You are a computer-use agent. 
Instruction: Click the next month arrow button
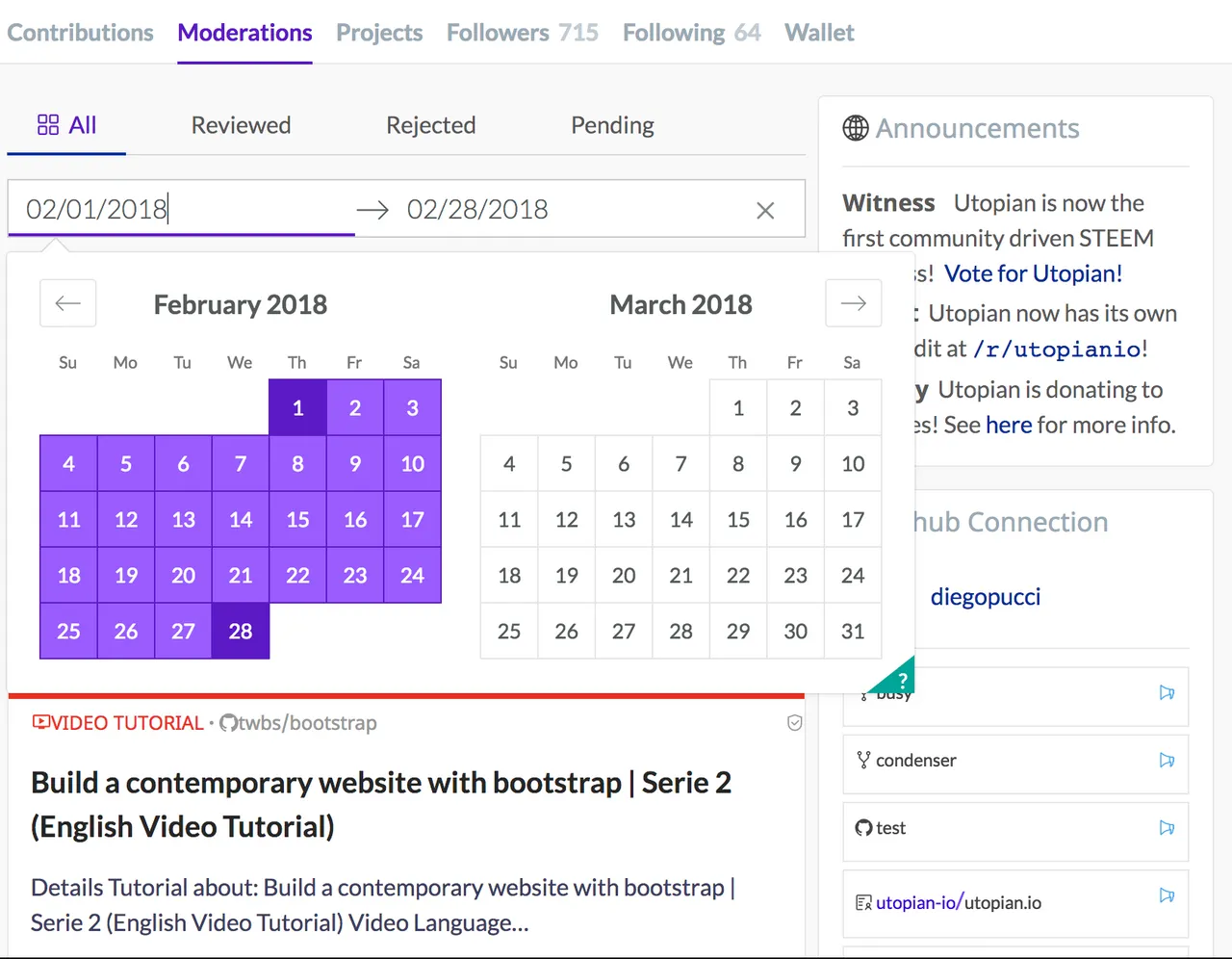pos(854,303)
